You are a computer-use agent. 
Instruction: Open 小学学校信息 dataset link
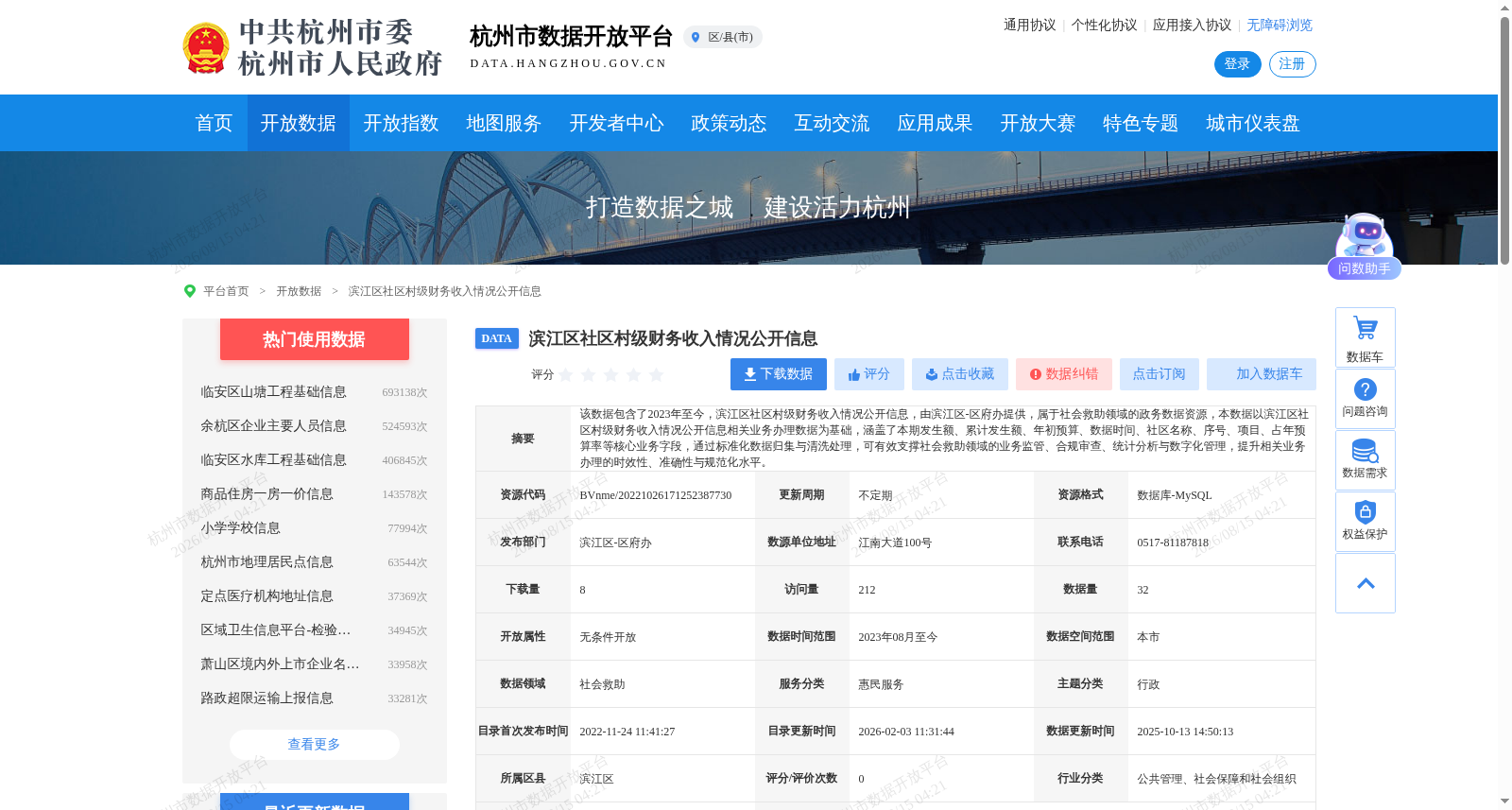(x=240, y=528)
